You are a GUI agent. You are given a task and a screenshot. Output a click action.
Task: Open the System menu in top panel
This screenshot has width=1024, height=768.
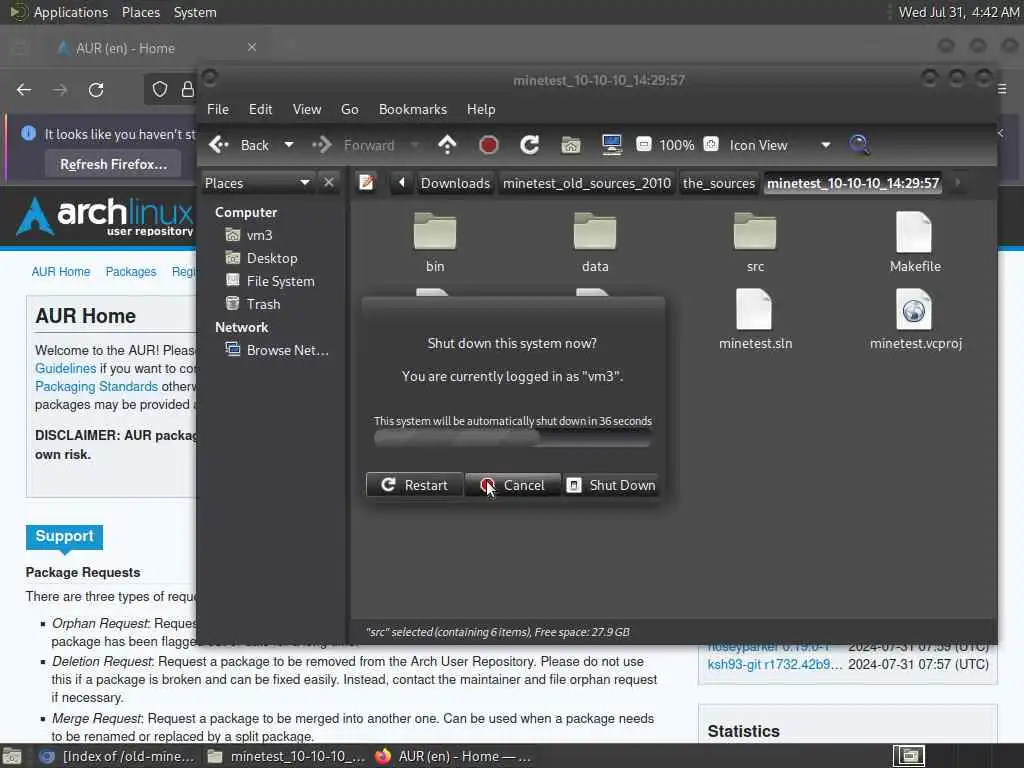(195, 12)
